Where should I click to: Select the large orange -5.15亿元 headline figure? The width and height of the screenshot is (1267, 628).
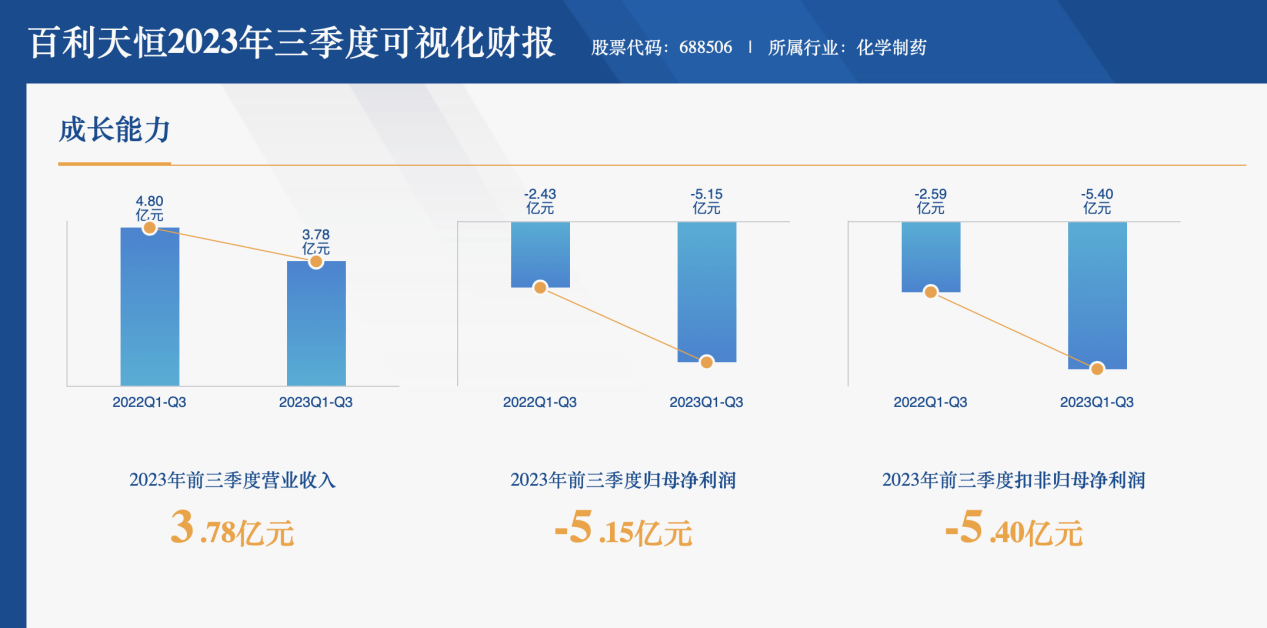623,530
